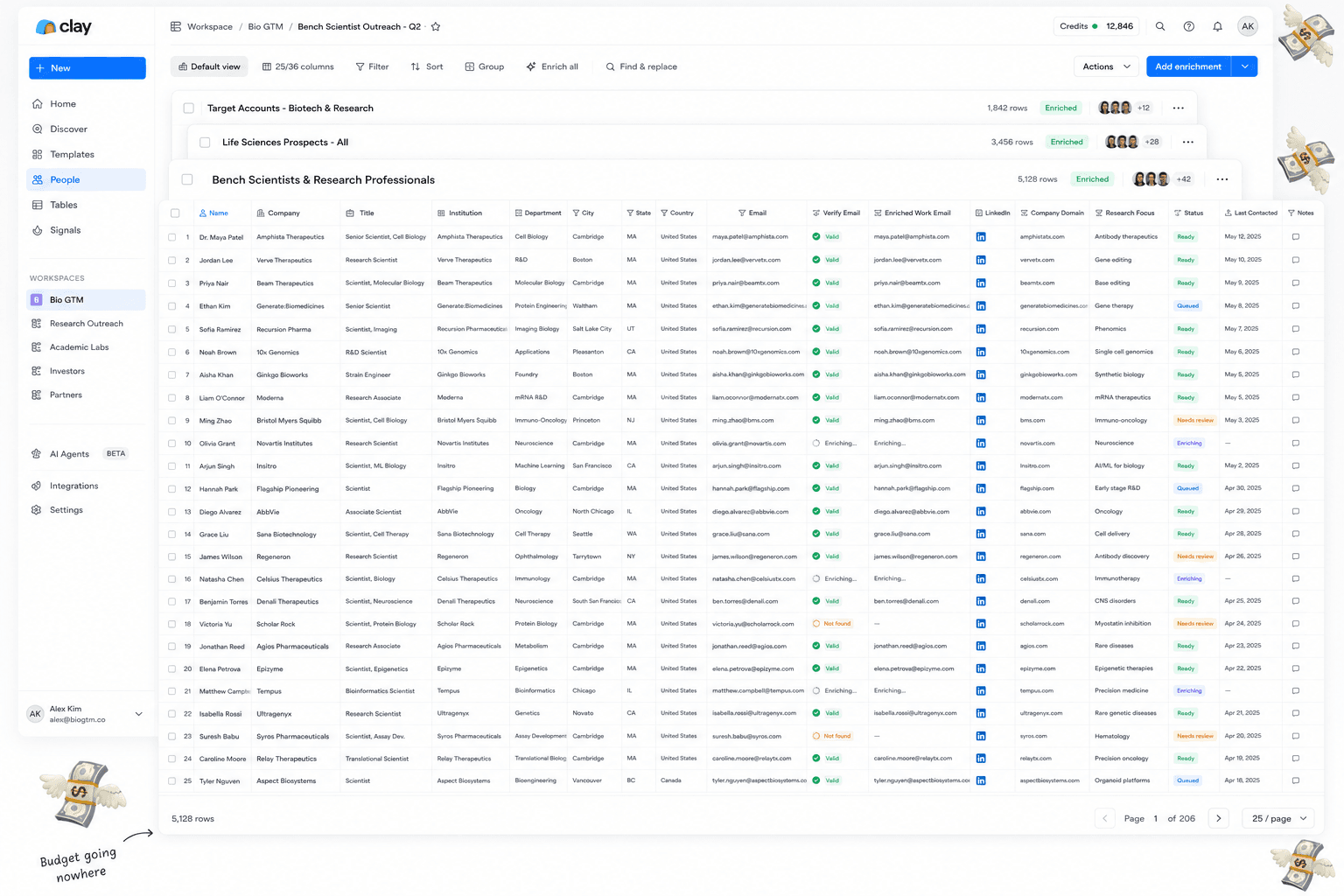The width and height of the screenshot is (1344, 896).
Task: Click the New button
Action: [87, 68]
